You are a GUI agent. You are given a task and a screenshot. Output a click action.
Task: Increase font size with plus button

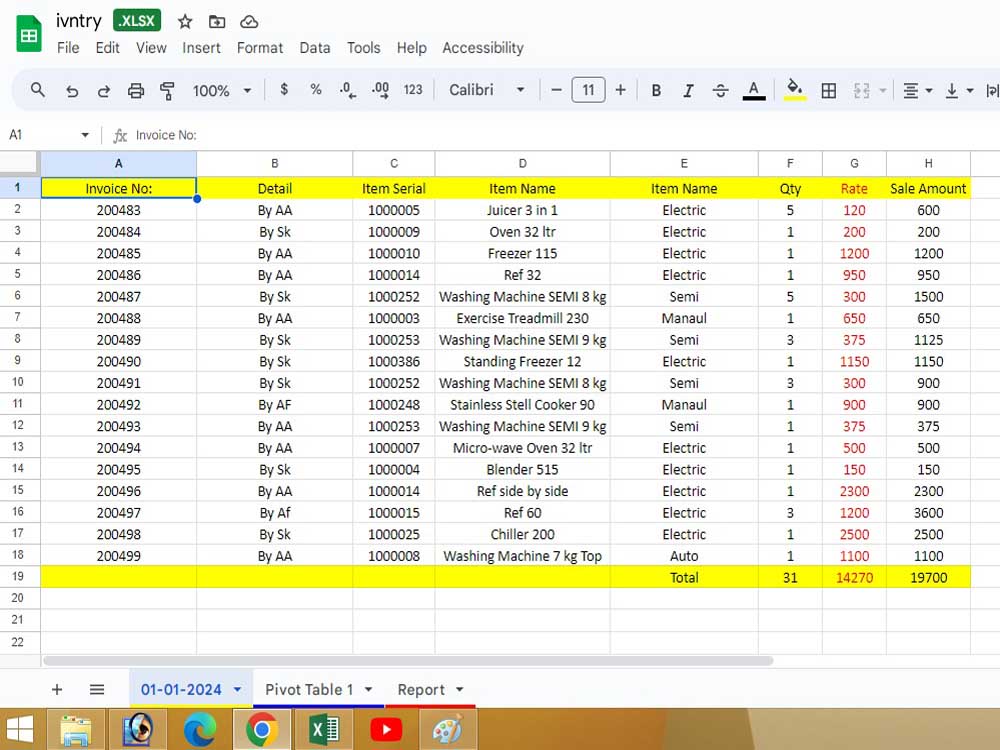coord(620,90)
